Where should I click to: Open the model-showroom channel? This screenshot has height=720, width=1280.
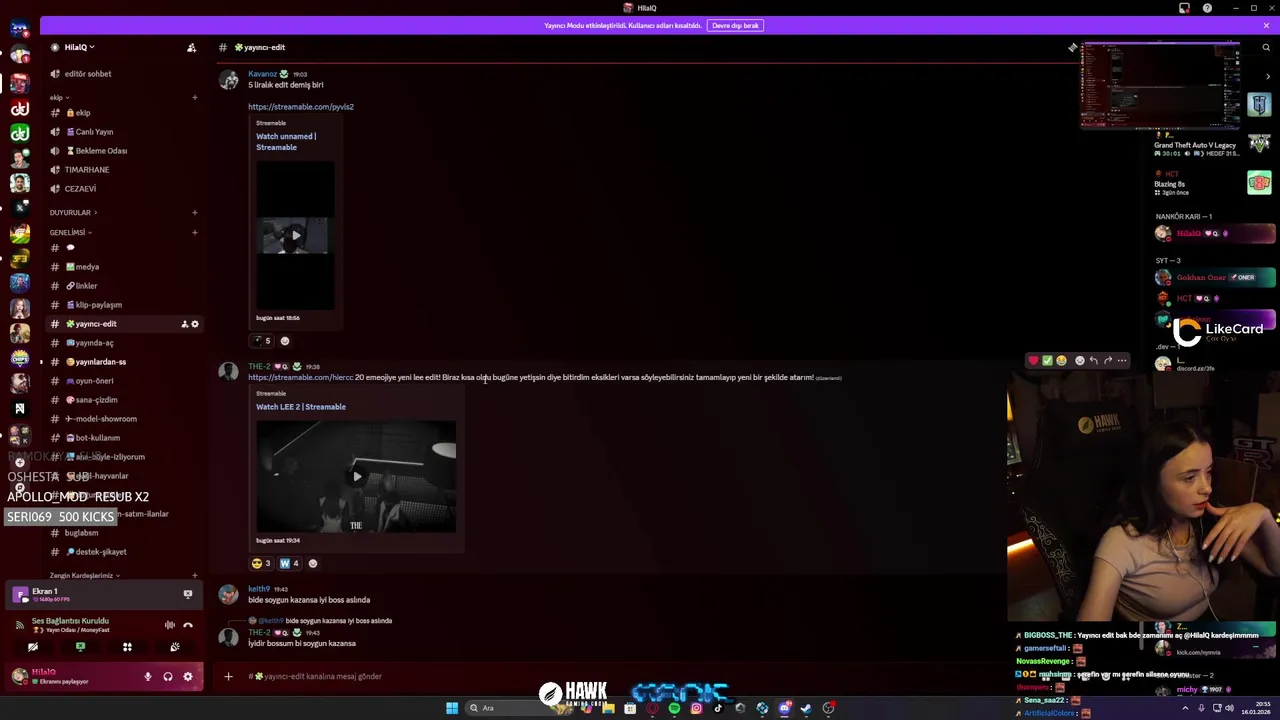[x=106, y=419]
